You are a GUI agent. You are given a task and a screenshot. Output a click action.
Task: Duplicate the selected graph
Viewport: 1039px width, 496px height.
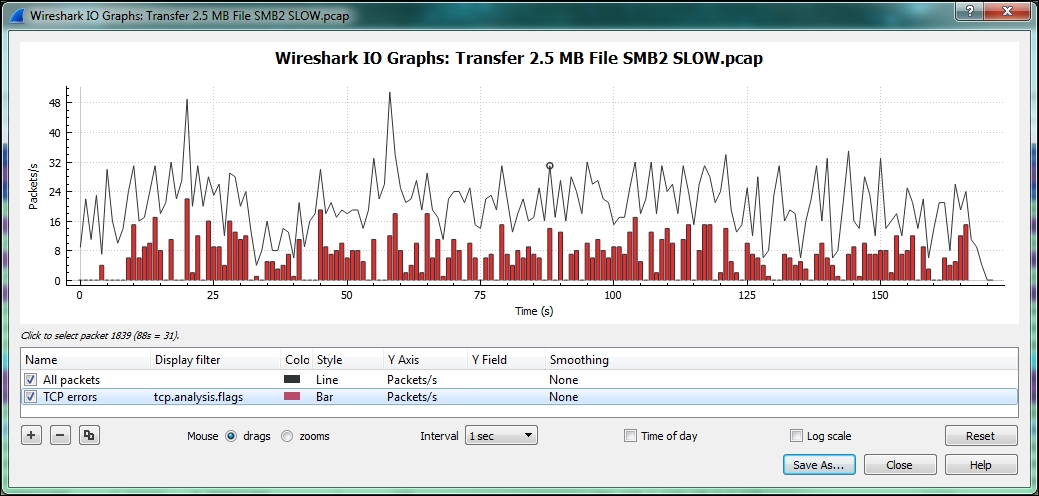pos(89,435)
